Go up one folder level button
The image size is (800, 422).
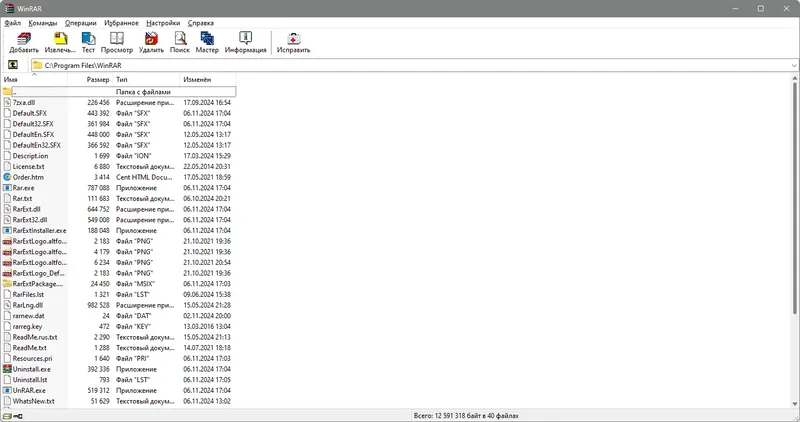click(x=13, y=65)
